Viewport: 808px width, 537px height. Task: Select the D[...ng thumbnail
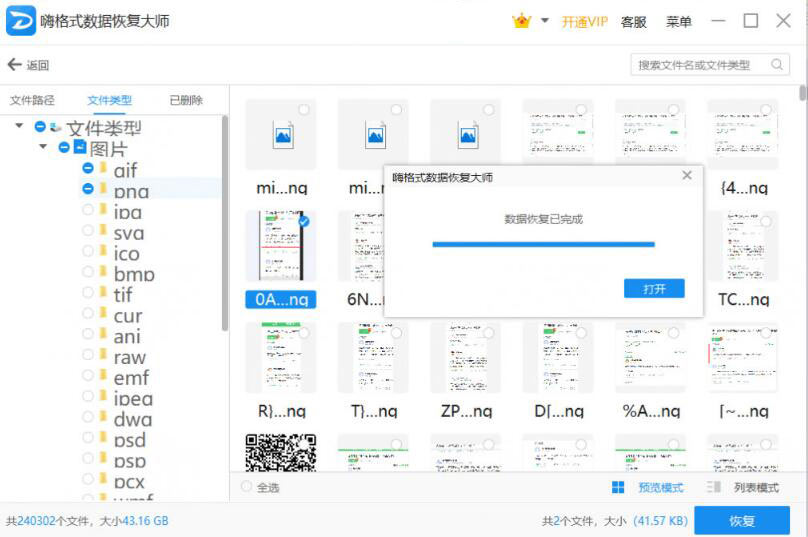[558, 358]
